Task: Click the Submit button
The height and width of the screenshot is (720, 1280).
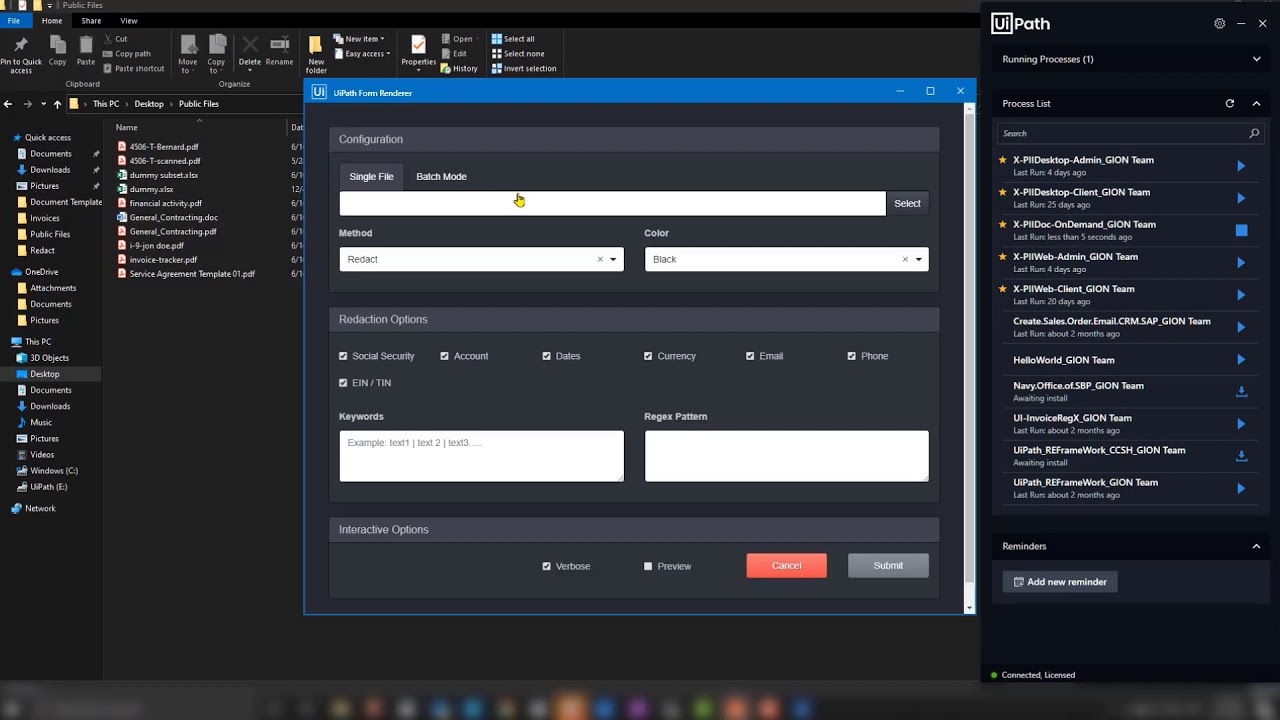Action: tap(888, 566)
